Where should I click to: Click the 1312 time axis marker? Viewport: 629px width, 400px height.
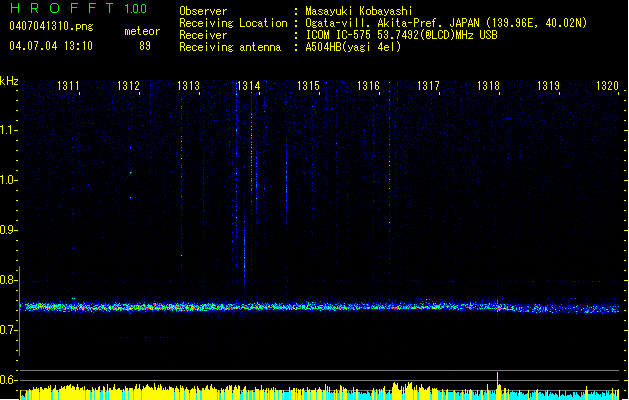coord(128,86)
